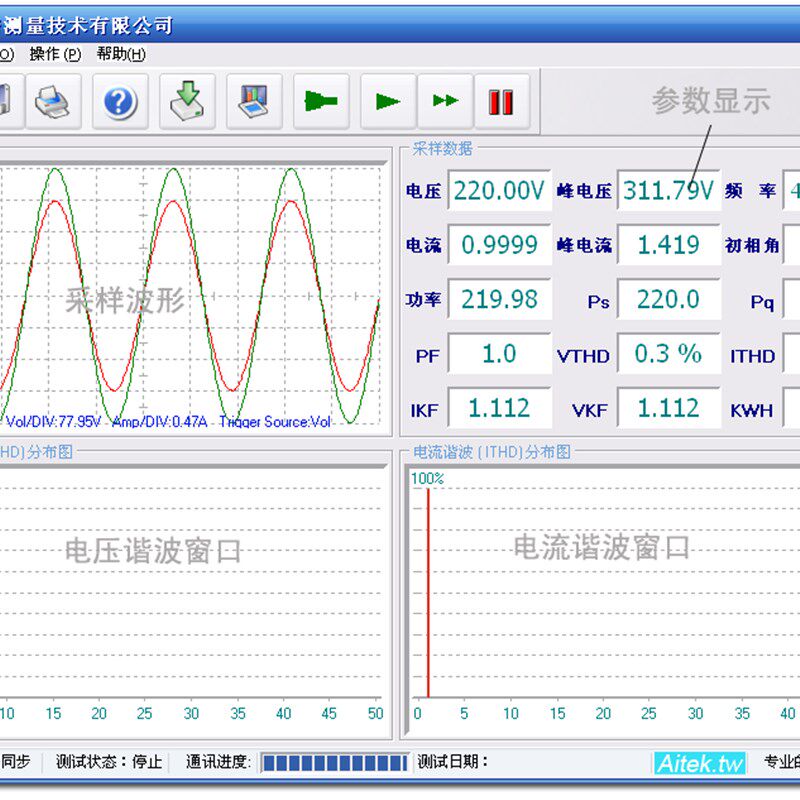Click the red fundamental bar in current harmonics chart
Image resolution: width=800 pixels, height=800 pixels.
click(x=428, y=592)
